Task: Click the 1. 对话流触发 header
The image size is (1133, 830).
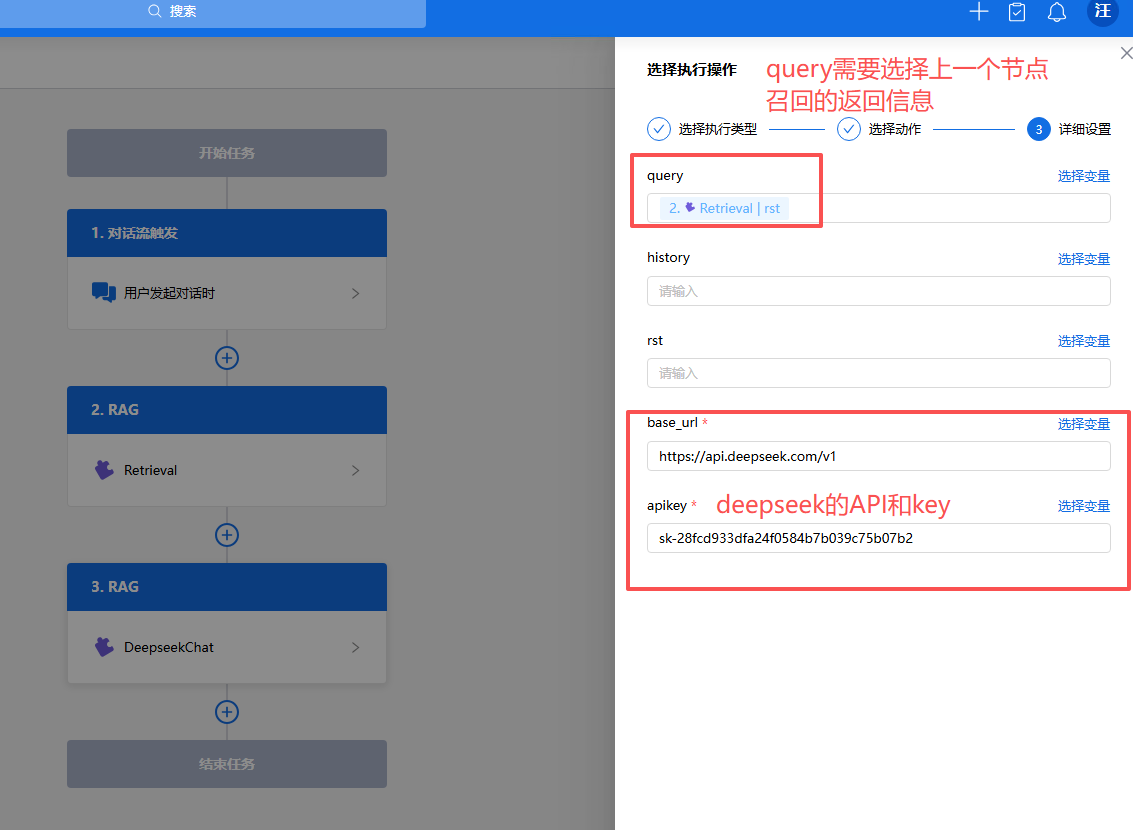Action: pos(227,233)
